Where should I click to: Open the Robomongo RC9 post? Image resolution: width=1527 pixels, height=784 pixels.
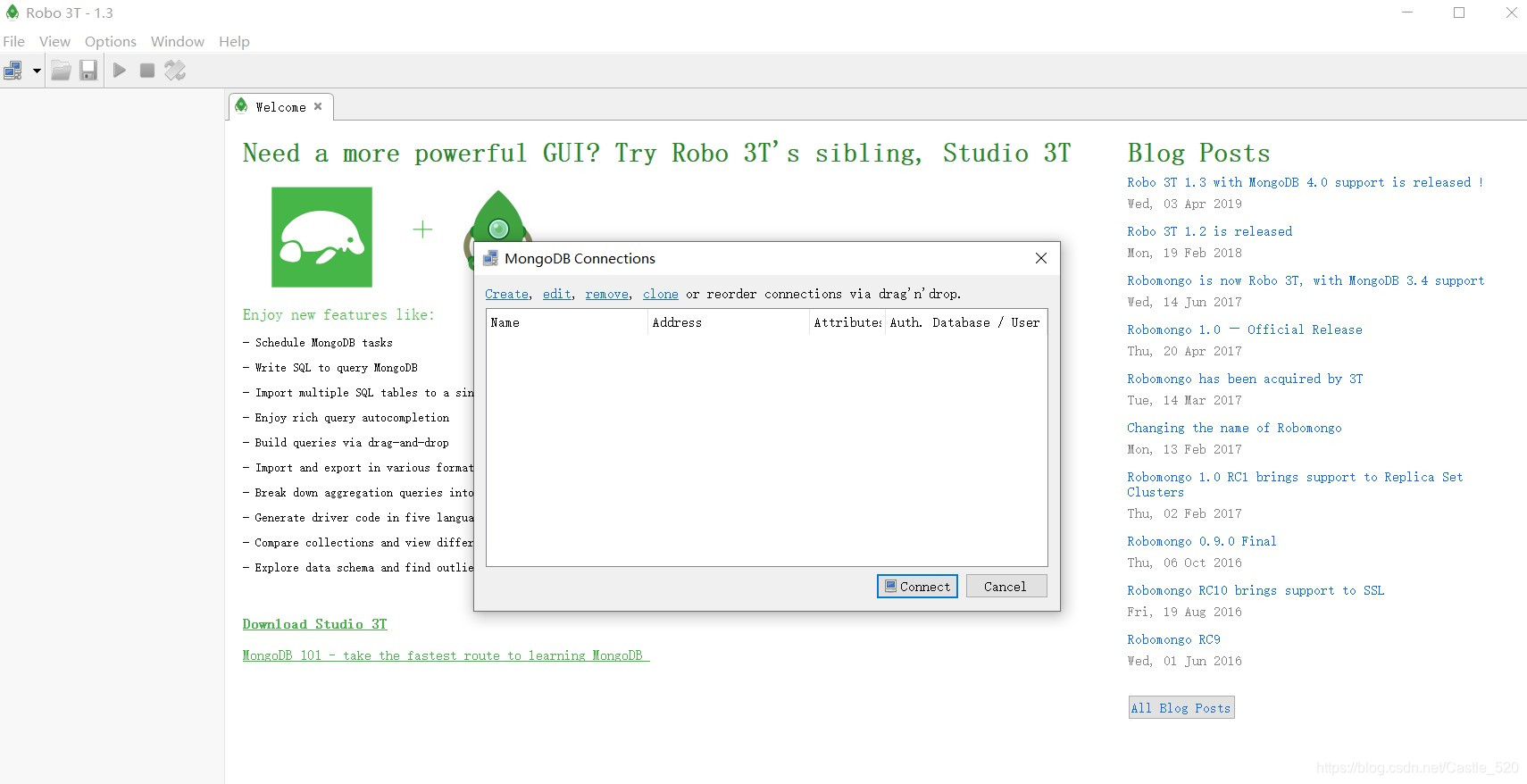coord(1173,639)
